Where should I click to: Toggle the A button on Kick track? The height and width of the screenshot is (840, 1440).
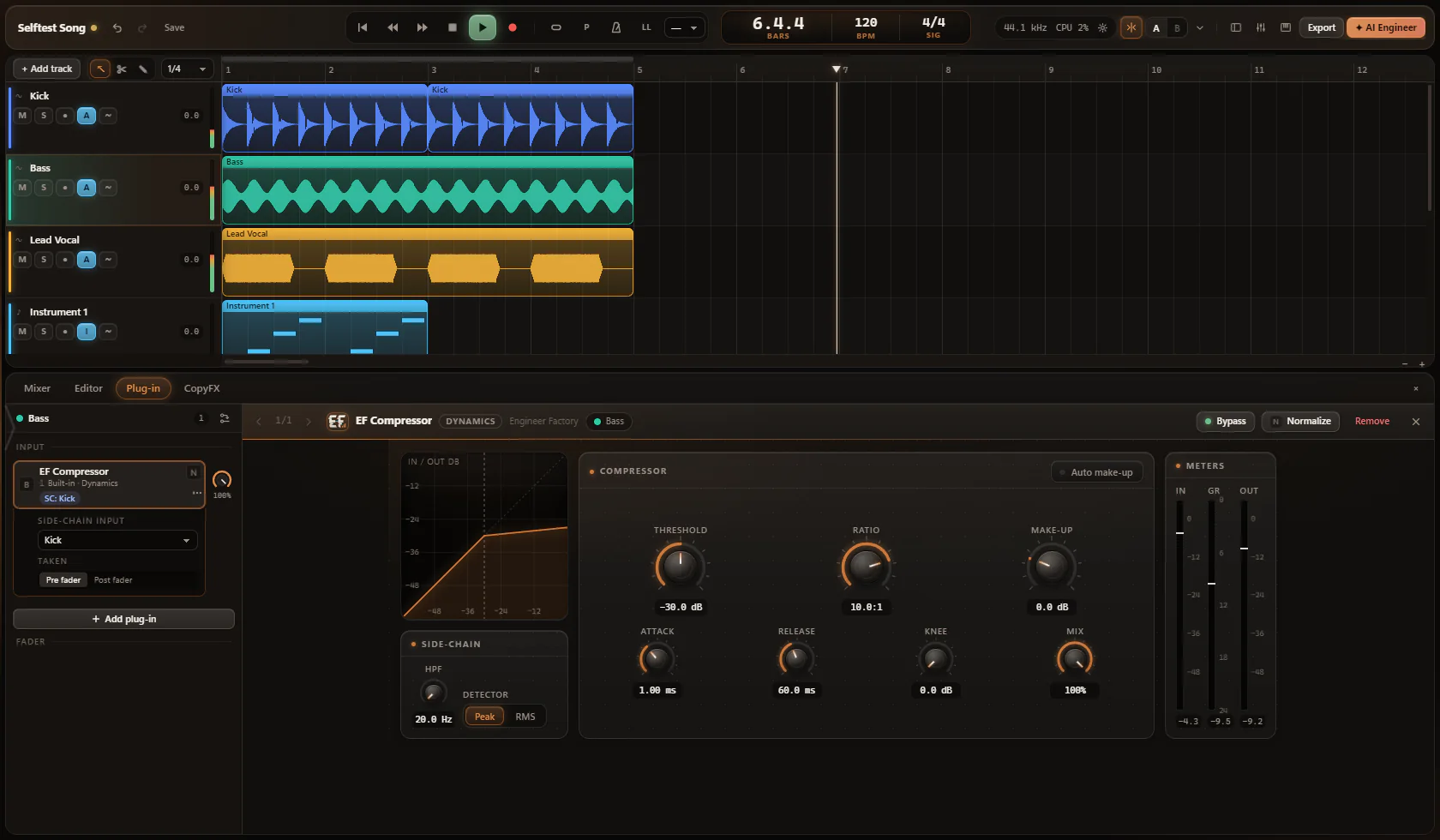click(x=87, y=116)
